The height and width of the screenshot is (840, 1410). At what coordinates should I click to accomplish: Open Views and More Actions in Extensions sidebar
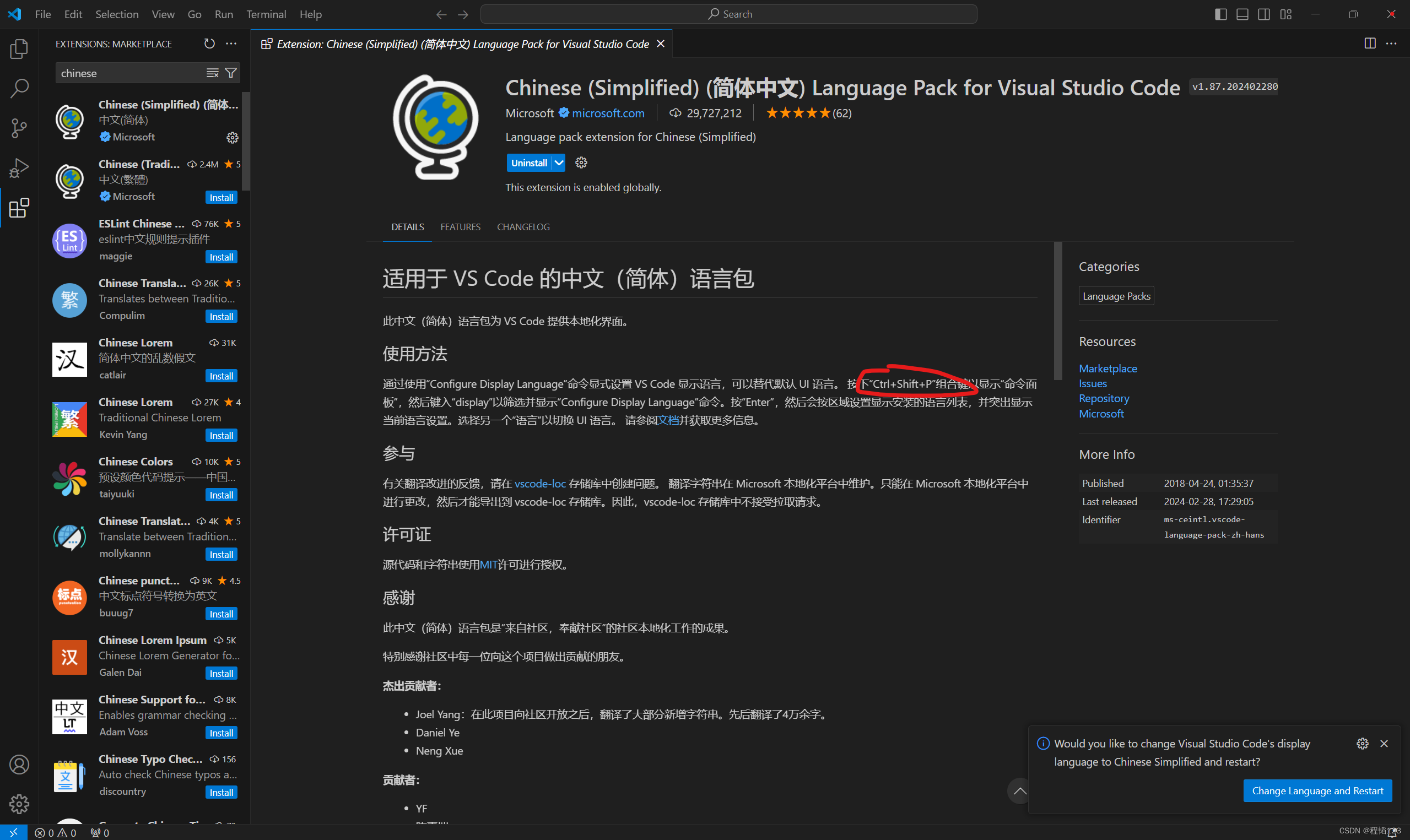[231, 44]
